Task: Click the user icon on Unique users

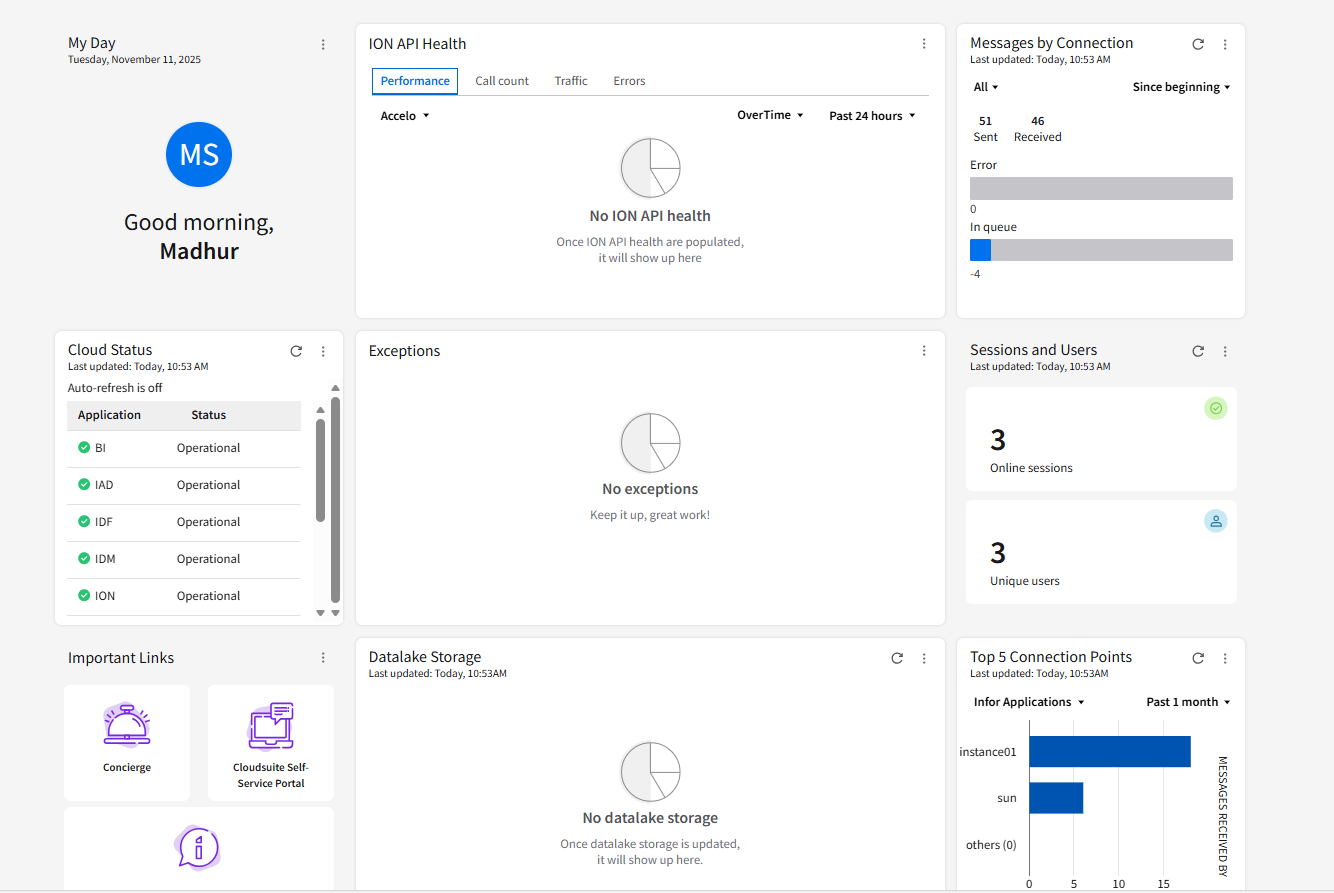Action: coord(1216,520)
